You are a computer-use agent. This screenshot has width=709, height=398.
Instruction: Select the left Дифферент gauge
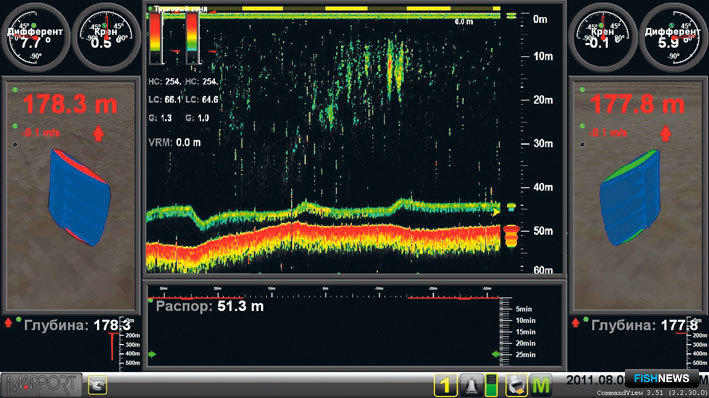[x=35, y=38]
